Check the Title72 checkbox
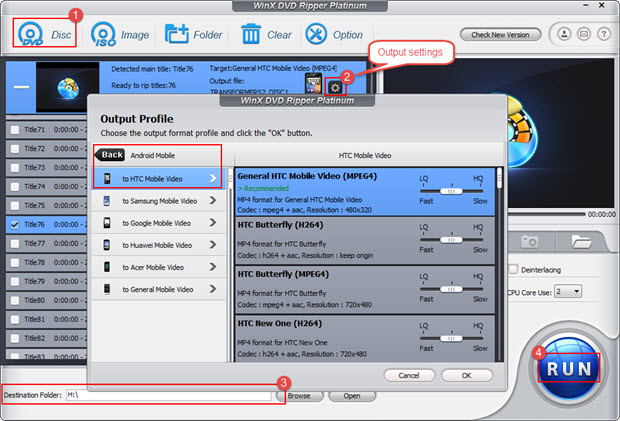This screenshot has width=620, height=421. (15, 149)
